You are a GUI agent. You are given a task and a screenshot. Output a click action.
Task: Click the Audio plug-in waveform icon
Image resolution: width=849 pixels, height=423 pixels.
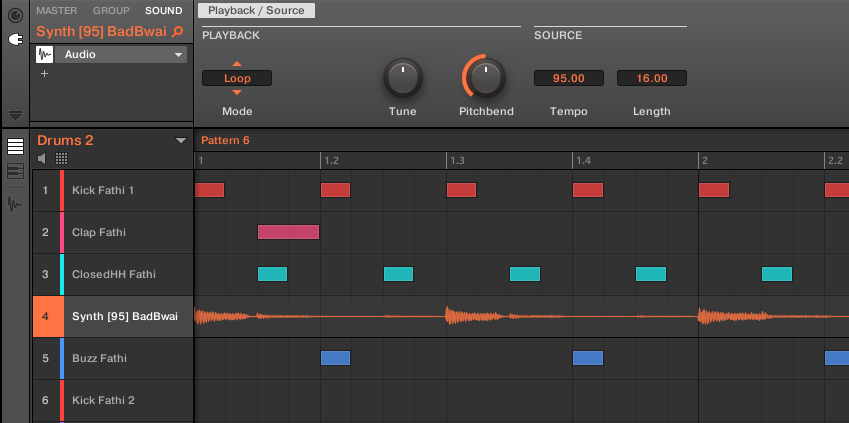[45, 55]
